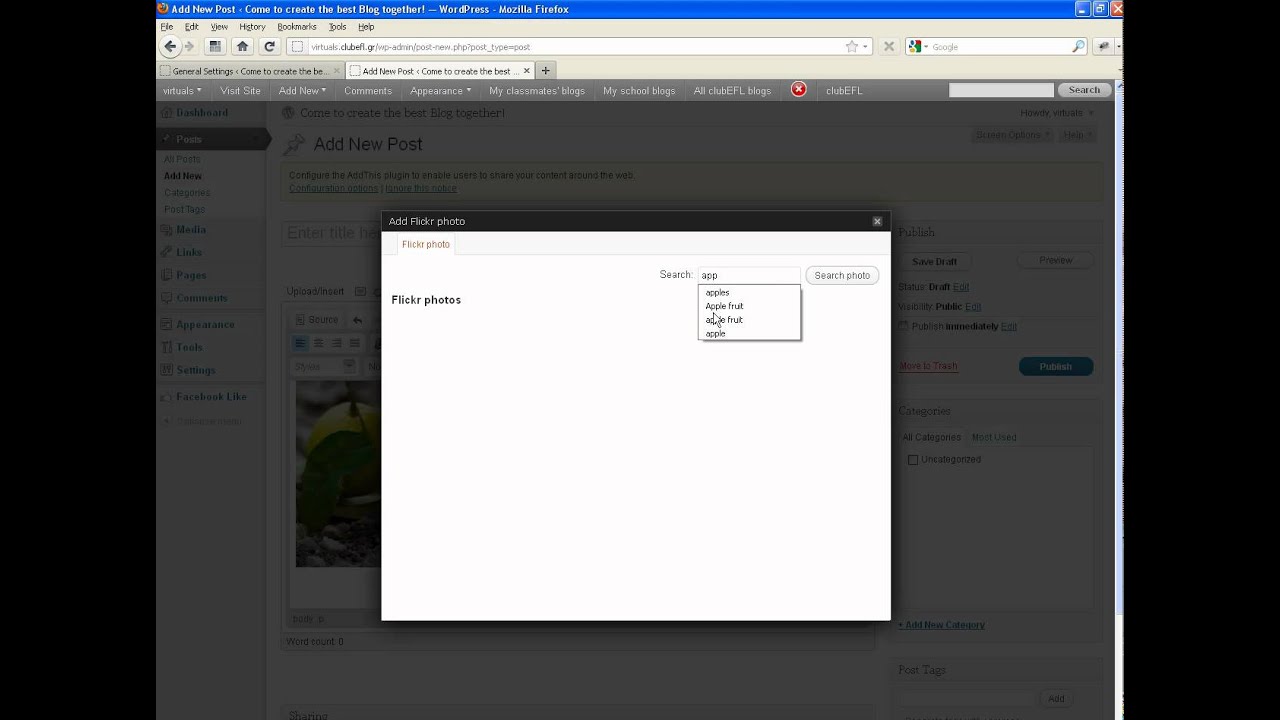The width and height of the screenshot is (1280, 720).
Task: Align text right in editor toolbar
Action: [x=336, y=343]
